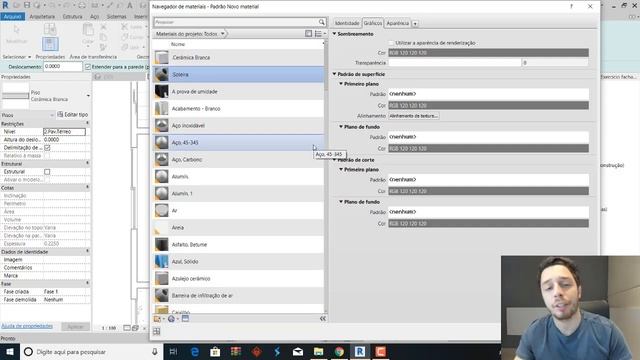Viewport: 640px width, 360px height.
Task: Launch Google Chrome from the taskbar
Action: coord(339,351)
